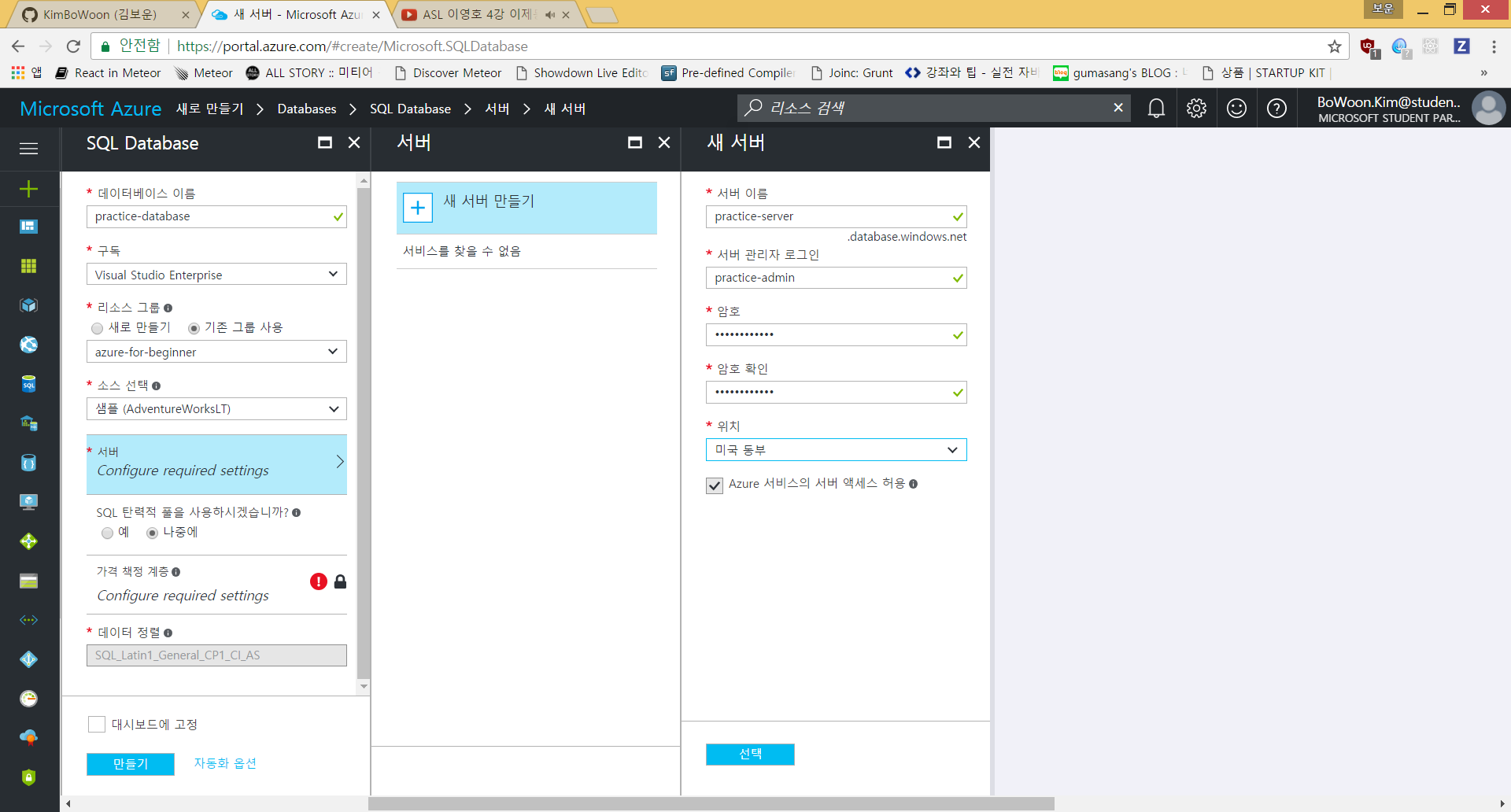
Task: Select 'Not now' for SQL elastic pool
Action: [x=153, y=533]
